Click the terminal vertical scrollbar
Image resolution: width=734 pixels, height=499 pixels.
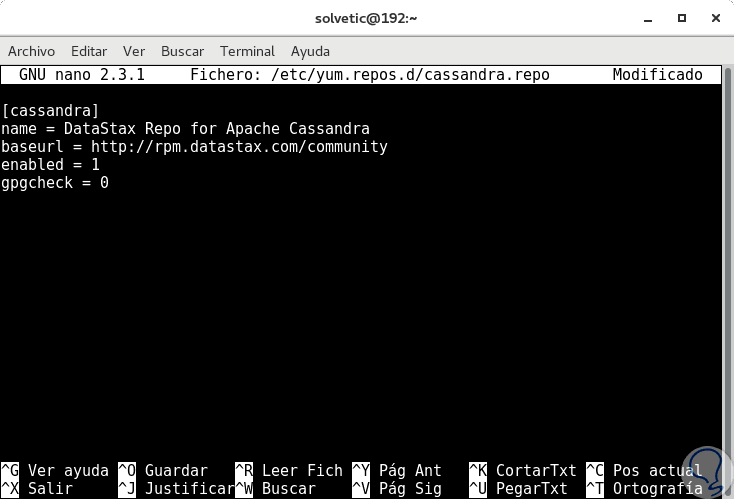pos(728,281)
